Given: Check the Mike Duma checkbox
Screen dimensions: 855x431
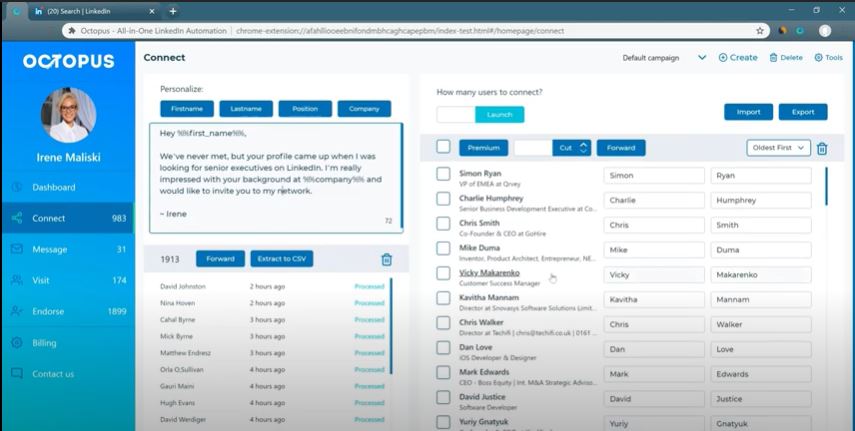Looking at the screenshot, I should [x=443, y=248].
